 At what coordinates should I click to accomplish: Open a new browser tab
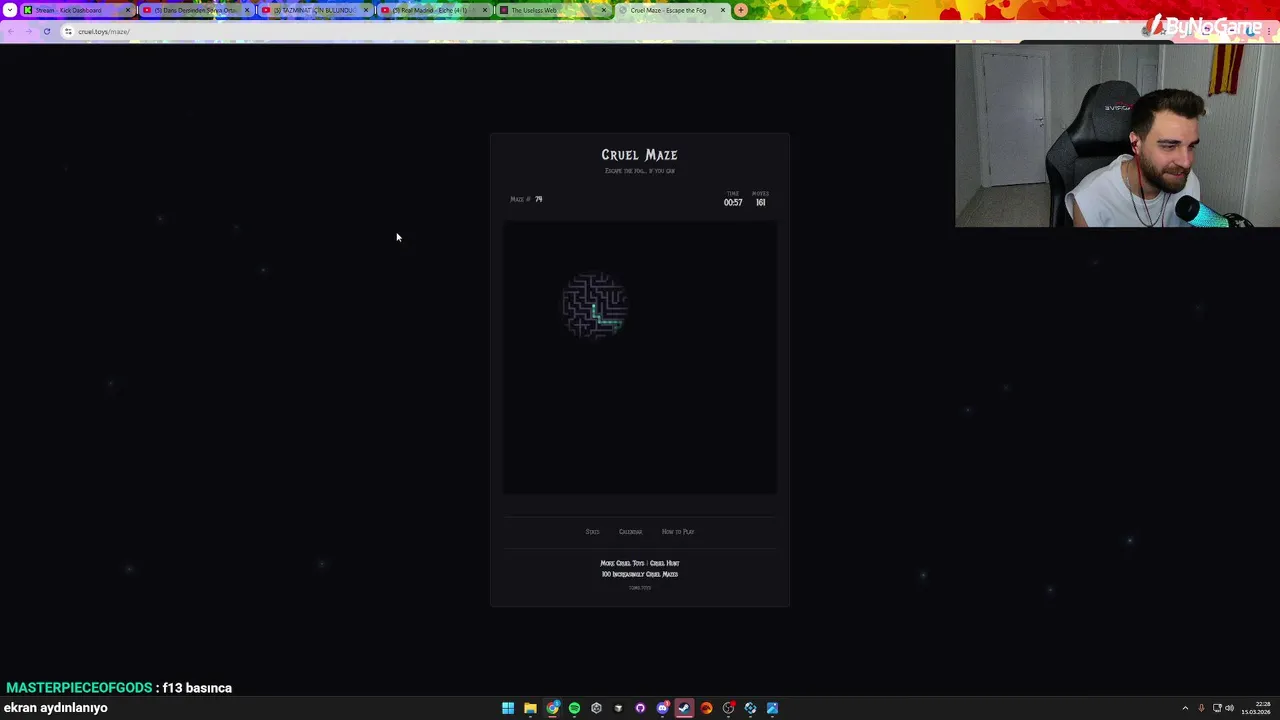tap(741, 10)
